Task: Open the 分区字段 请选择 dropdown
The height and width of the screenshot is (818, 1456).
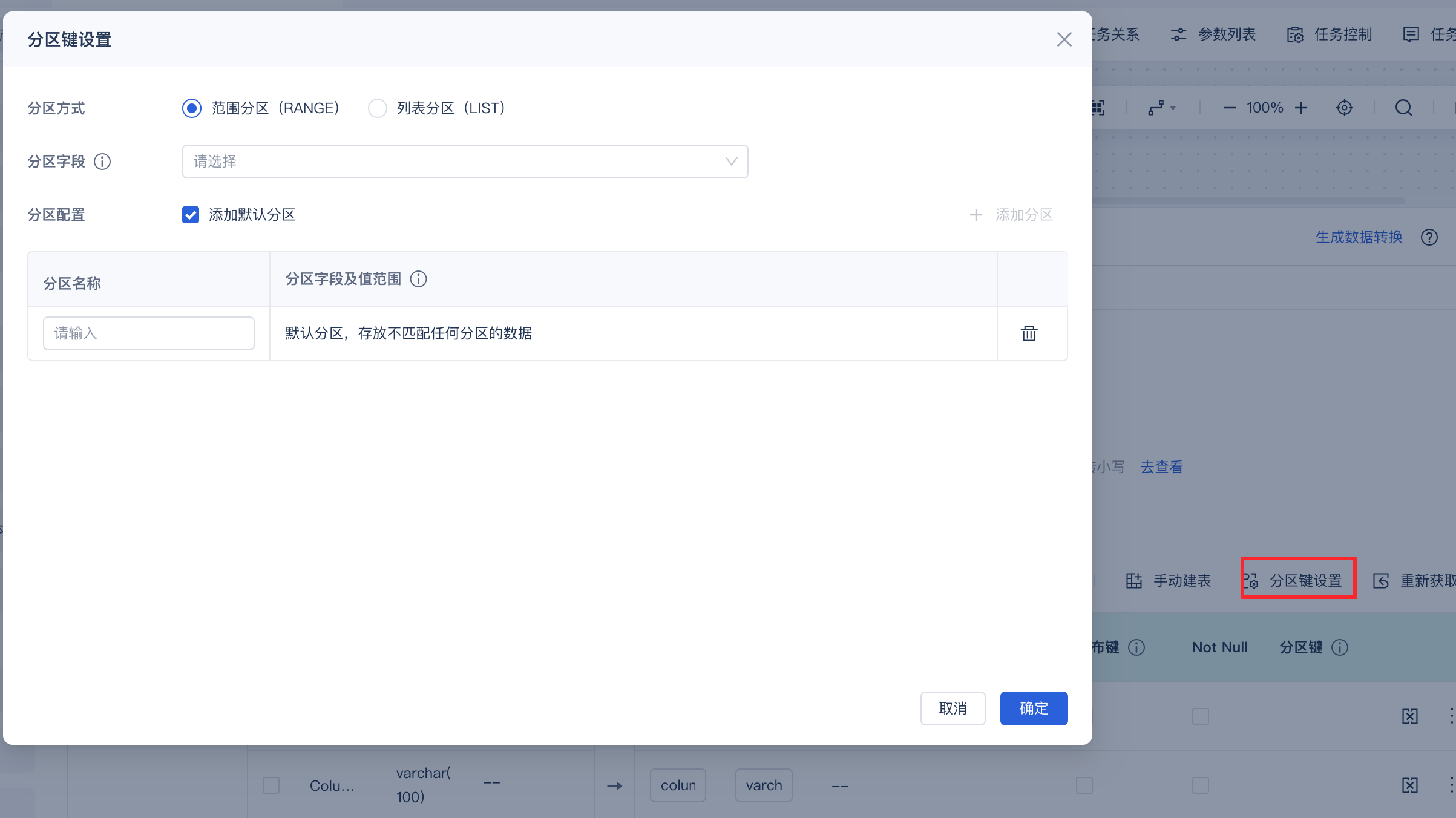Action: 465,162
